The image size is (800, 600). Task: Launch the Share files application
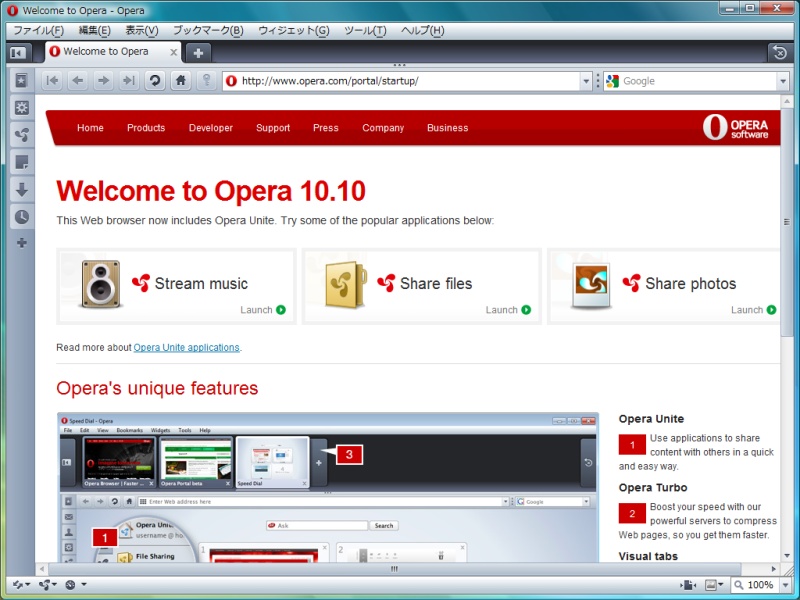(508, 310)
